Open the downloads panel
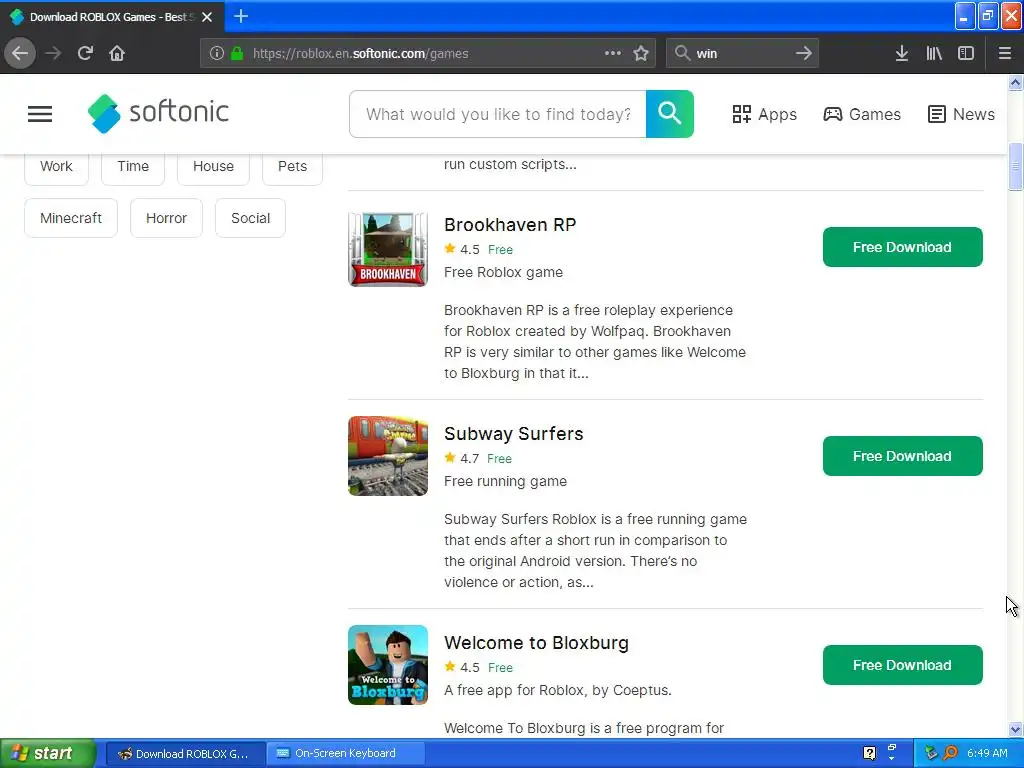 902,53
